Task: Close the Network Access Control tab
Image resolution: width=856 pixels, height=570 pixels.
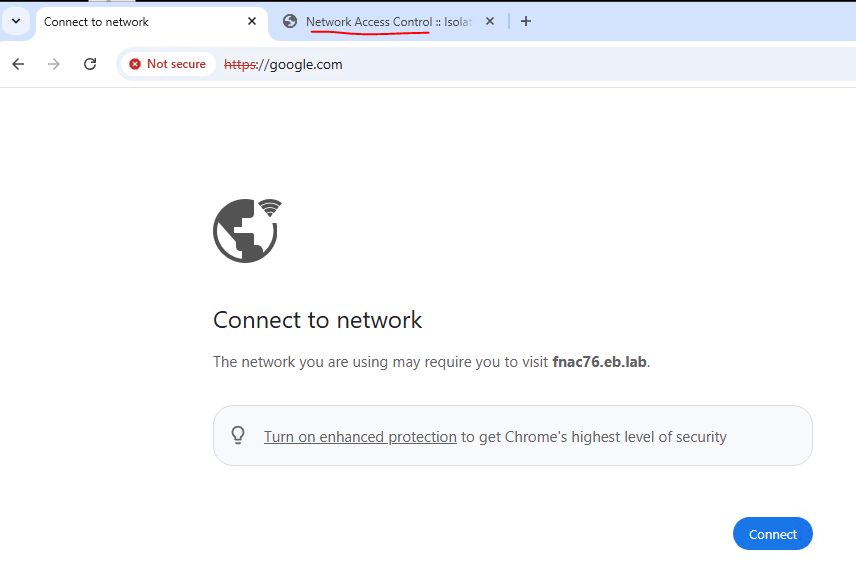Action: coord(490,21)
